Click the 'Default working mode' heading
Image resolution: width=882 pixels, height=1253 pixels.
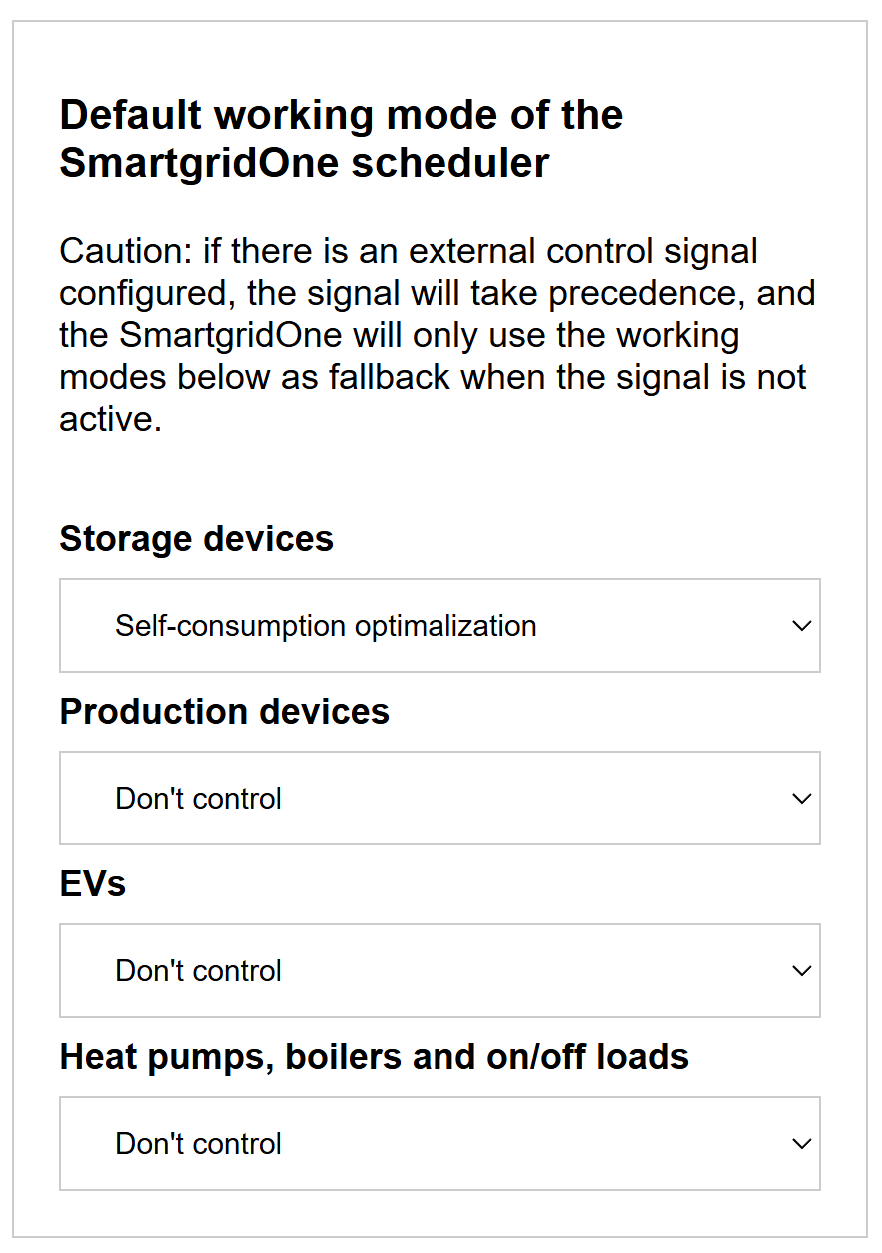(x=341, y=139)
